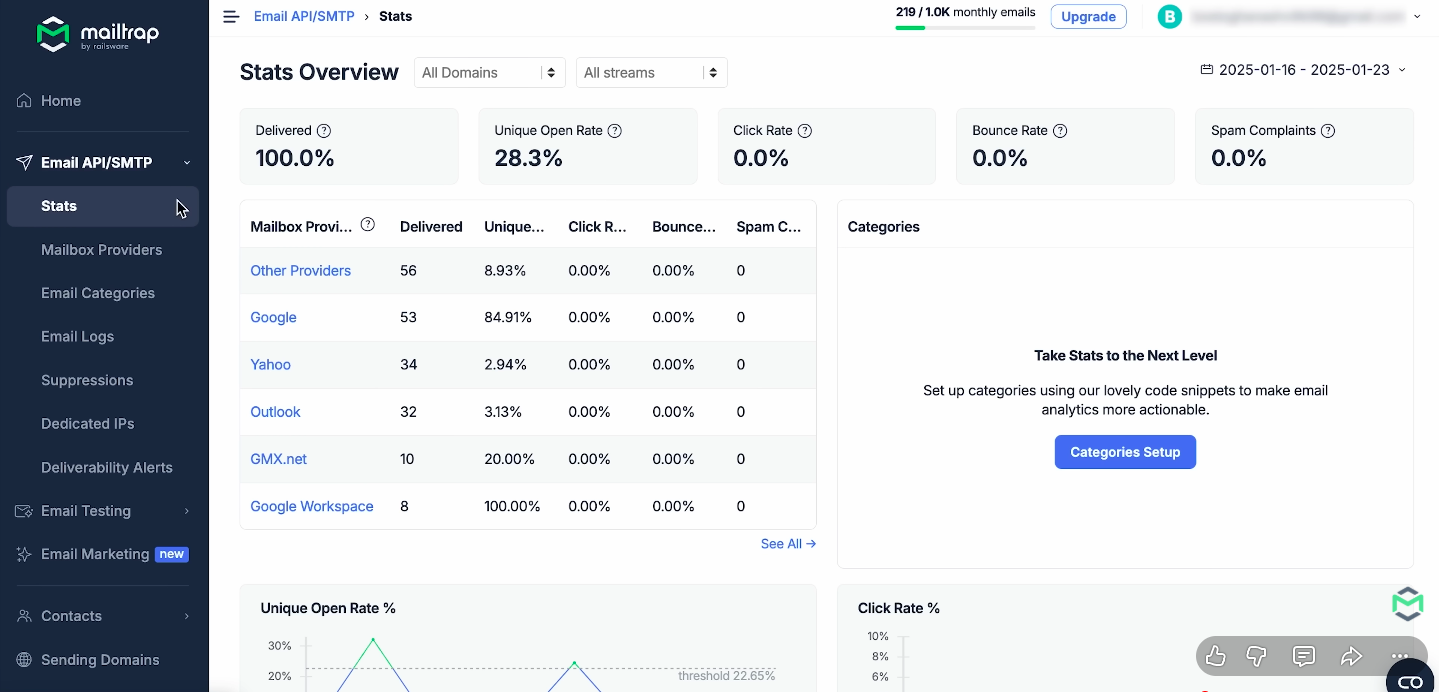Open the Other Providers link
1439x692 pixels.
pyautogui.click(x=300, y=271)
